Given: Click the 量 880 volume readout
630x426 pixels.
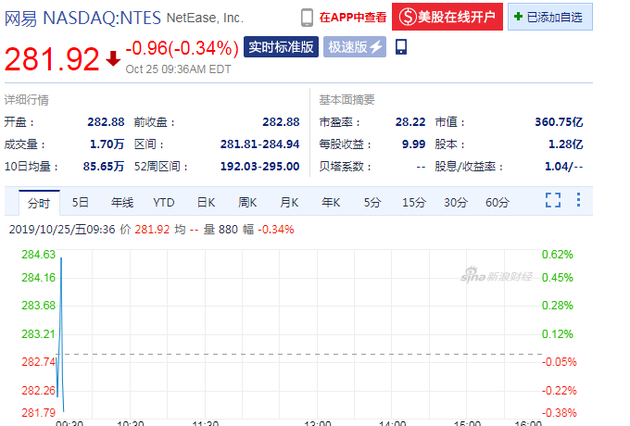Looking at the screenshot, I should tap(221, 229).
